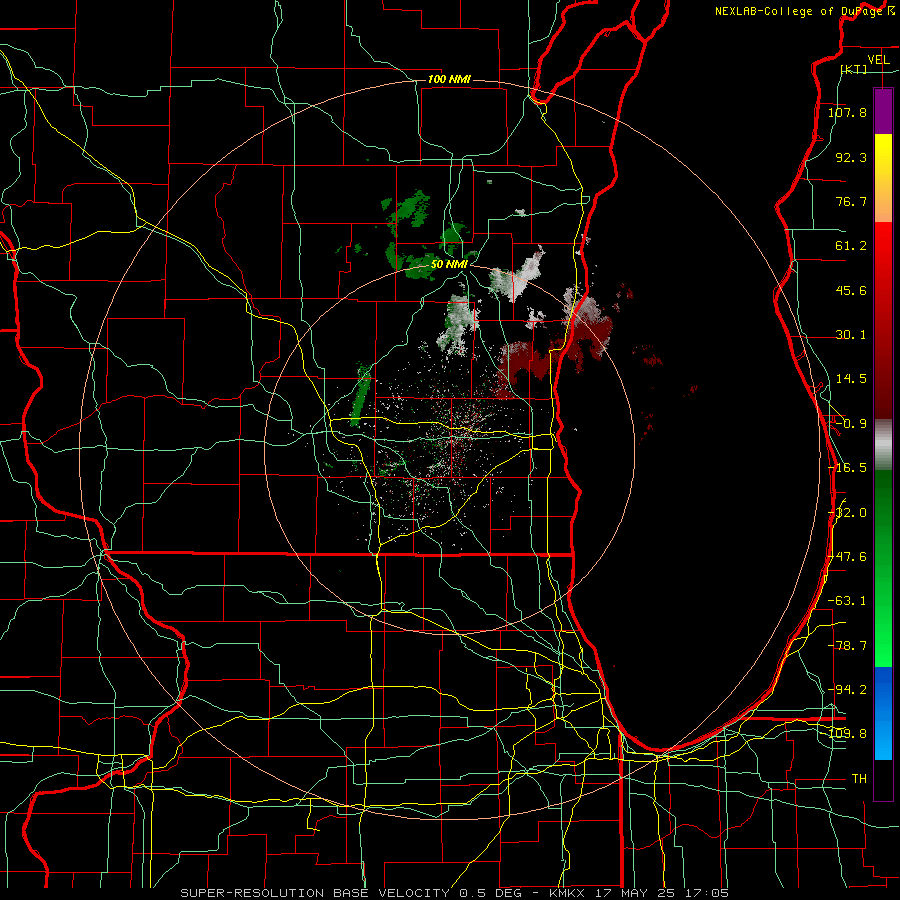900x900 pixels.
Task: Click the -63.1 legend value
Action: tap(847, 601)
